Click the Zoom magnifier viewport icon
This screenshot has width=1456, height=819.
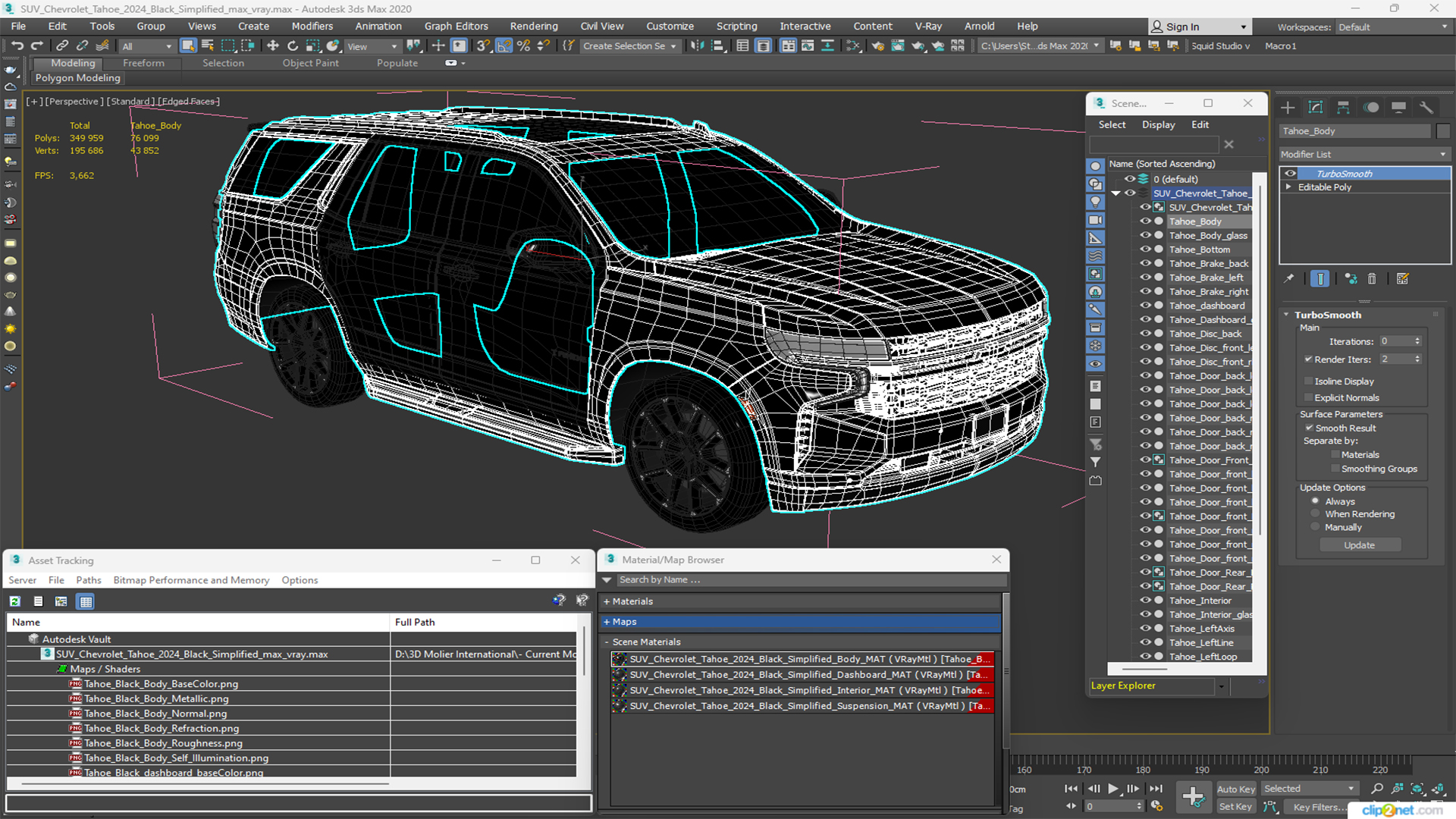[1377, 789]
